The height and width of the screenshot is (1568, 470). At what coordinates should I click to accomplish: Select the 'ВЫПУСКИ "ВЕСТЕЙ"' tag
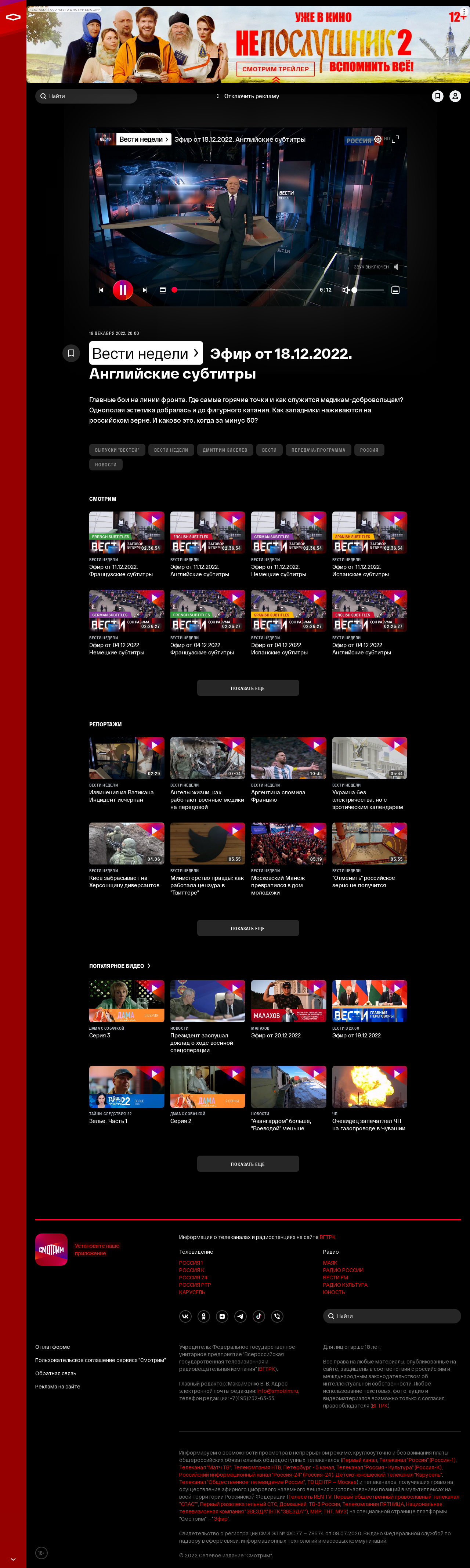click(x=117, y=450)
